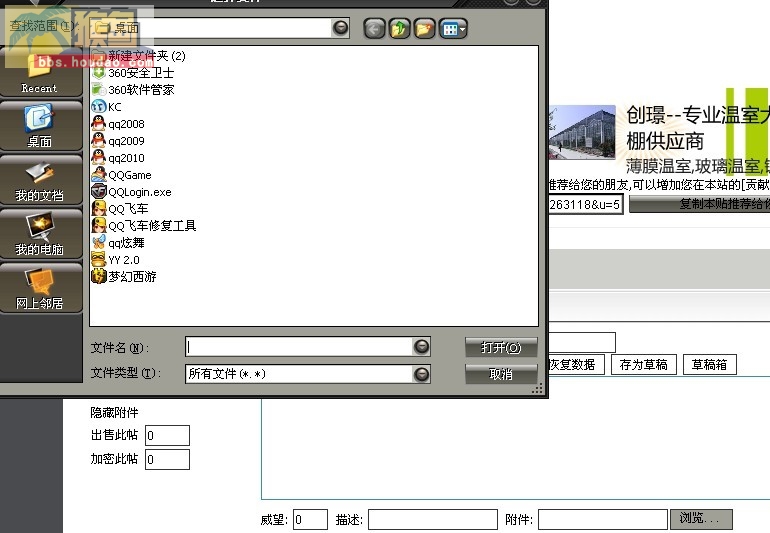Click the 加密此帖 value field
Screen dimensions: 770x533
coord(167,459)
